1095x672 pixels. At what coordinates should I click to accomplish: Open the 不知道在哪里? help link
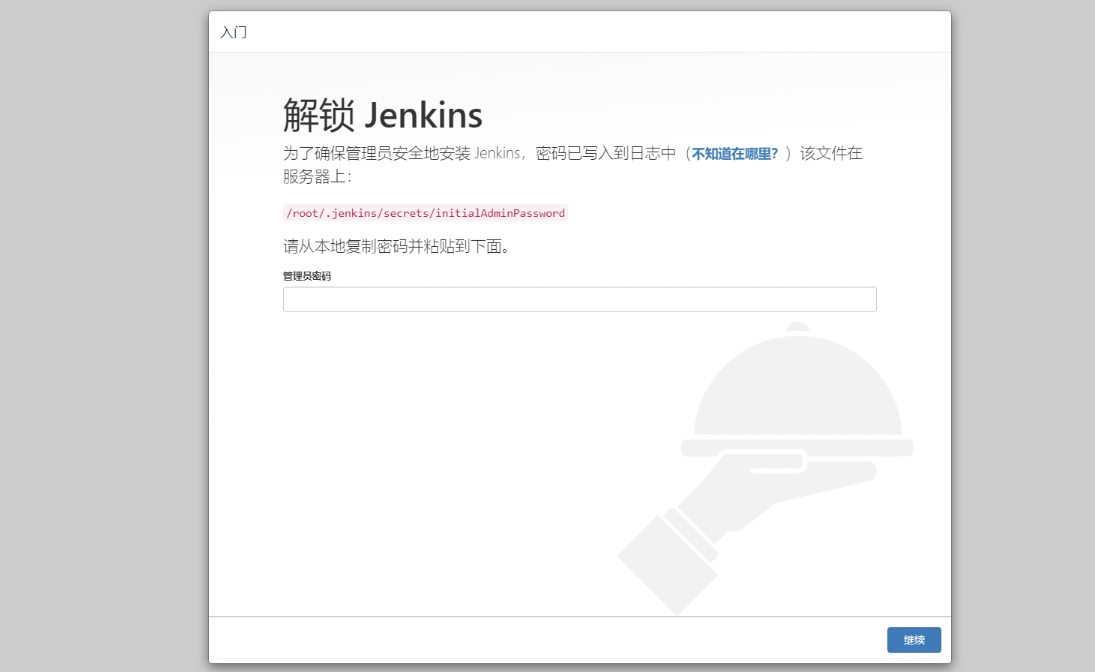[x=735, y=154]
